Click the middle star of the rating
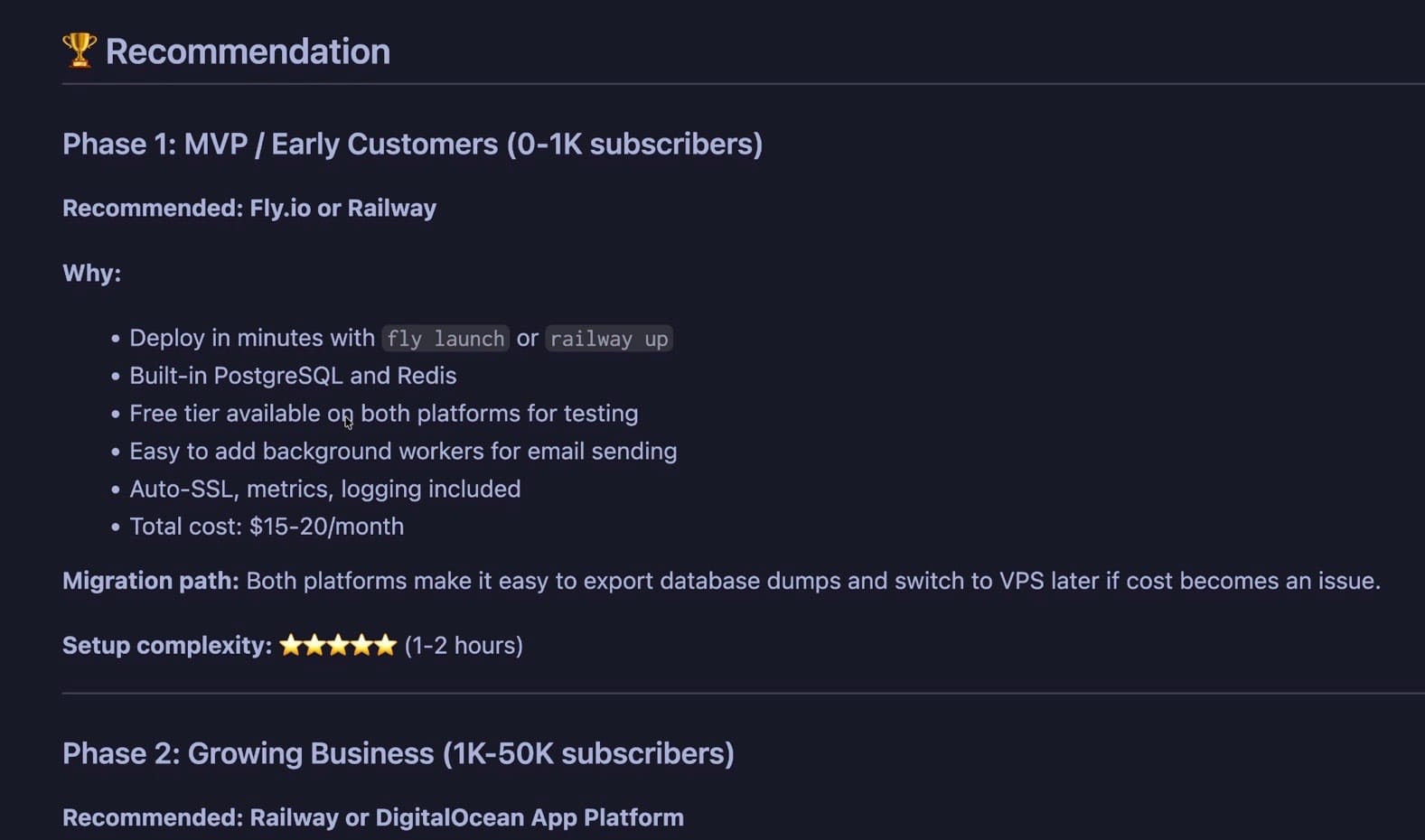Viewport: 1425px width, 840px height. point(338,645)
